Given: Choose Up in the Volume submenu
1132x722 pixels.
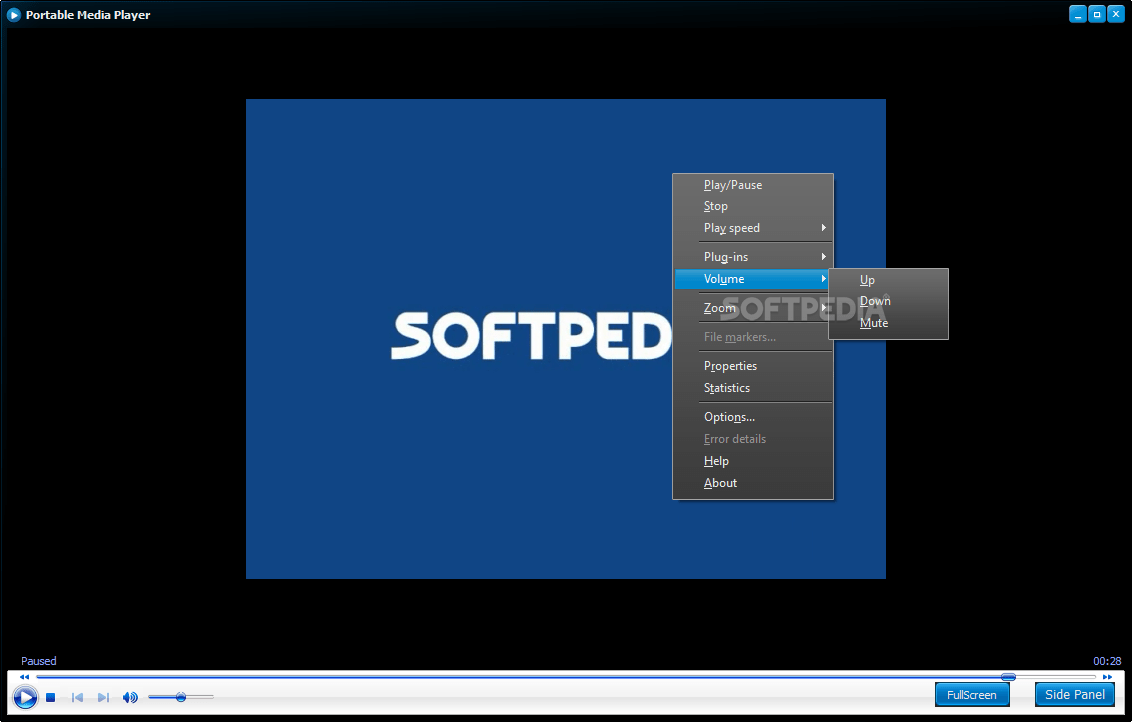Looking at the screenshot, I should coord(889,280).
